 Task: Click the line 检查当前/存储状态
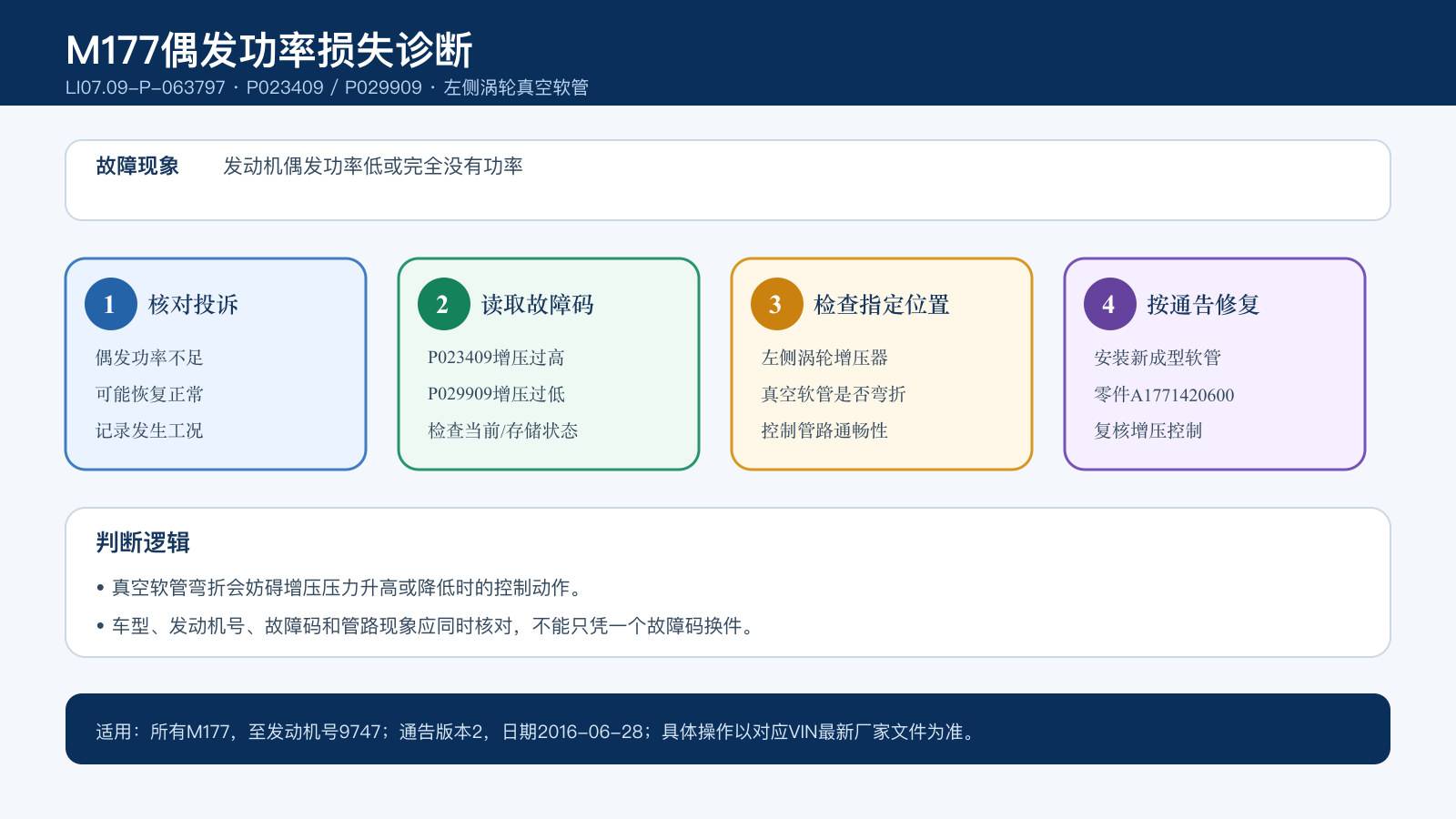pyautogui.click(x=503, y=430)
